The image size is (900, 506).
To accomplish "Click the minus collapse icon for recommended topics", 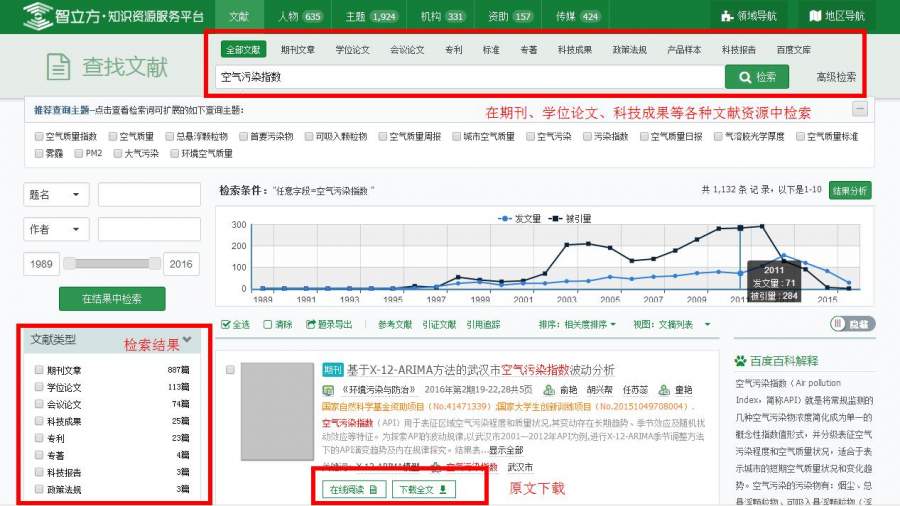I will (x=859, y=108).
